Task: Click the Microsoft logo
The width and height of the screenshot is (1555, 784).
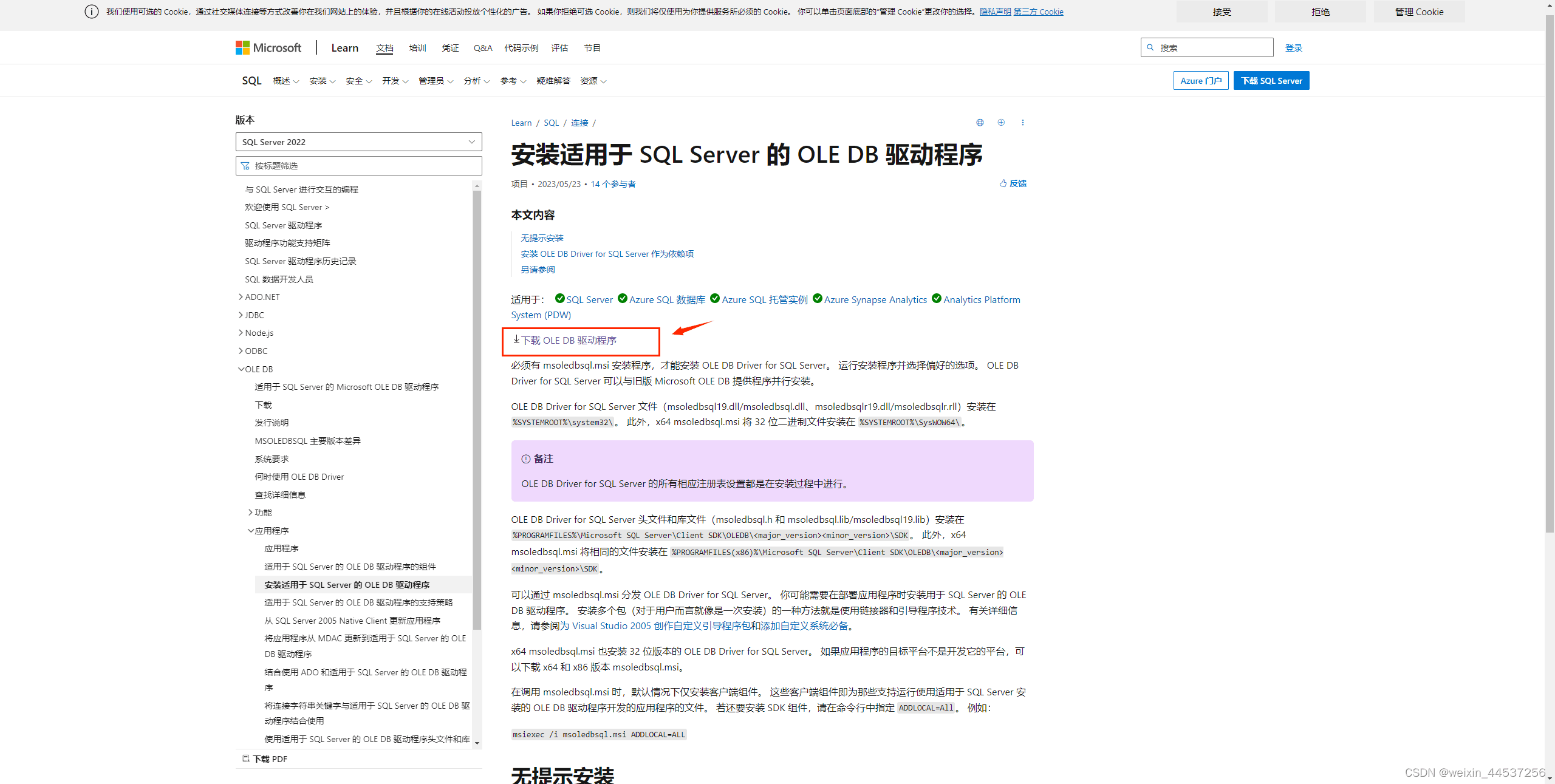Action: 242,48
